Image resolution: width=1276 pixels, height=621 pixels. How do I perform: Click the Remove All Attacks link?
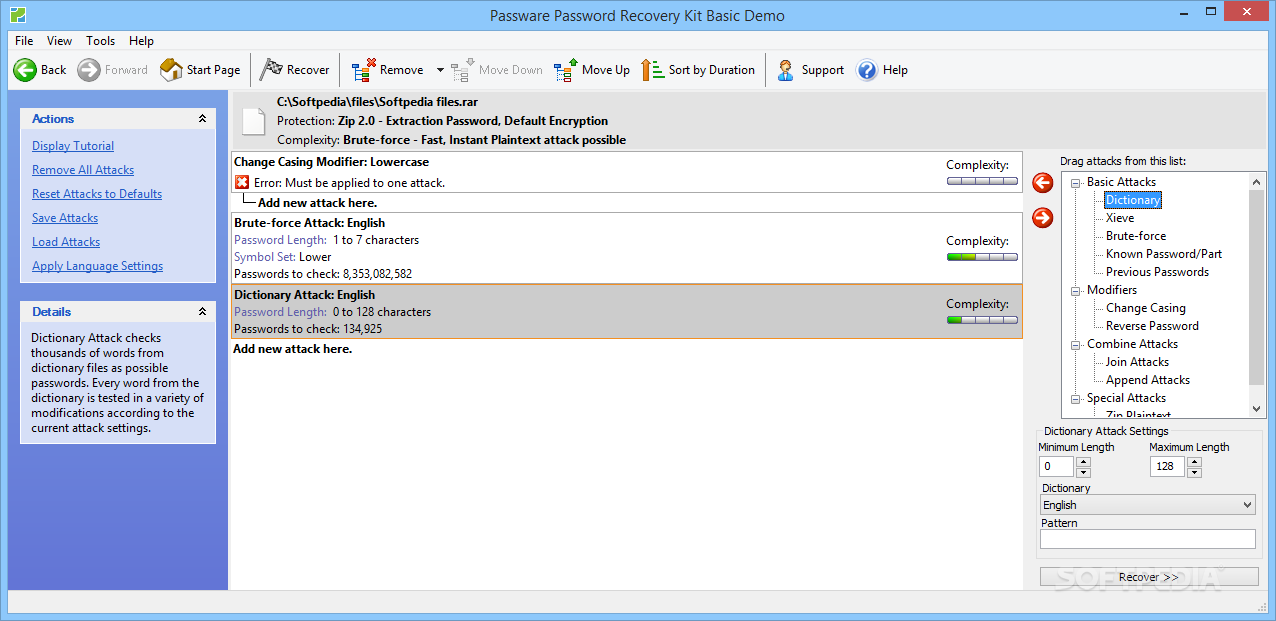click(83, 170)
